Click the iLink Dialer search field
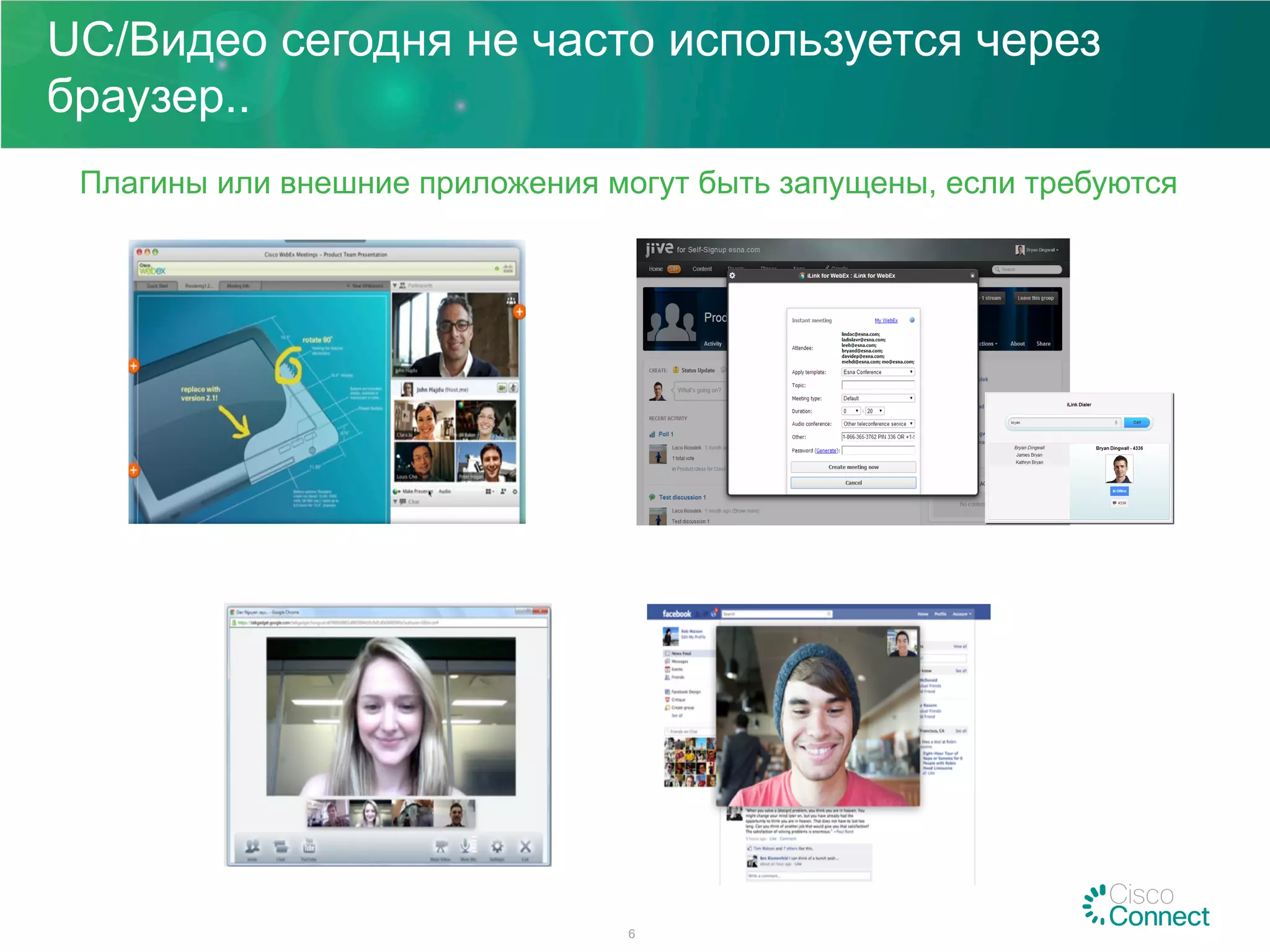Viewport: 1270px width, 952px height. [x=1064, y=423]
